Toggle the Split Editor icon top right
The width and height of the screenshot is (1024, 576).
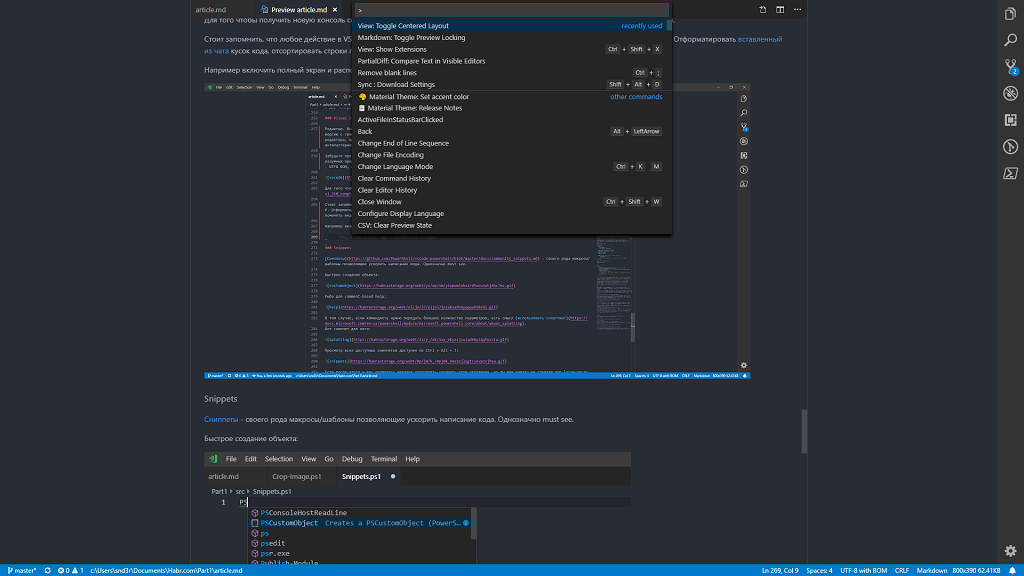tap(780, 9)
